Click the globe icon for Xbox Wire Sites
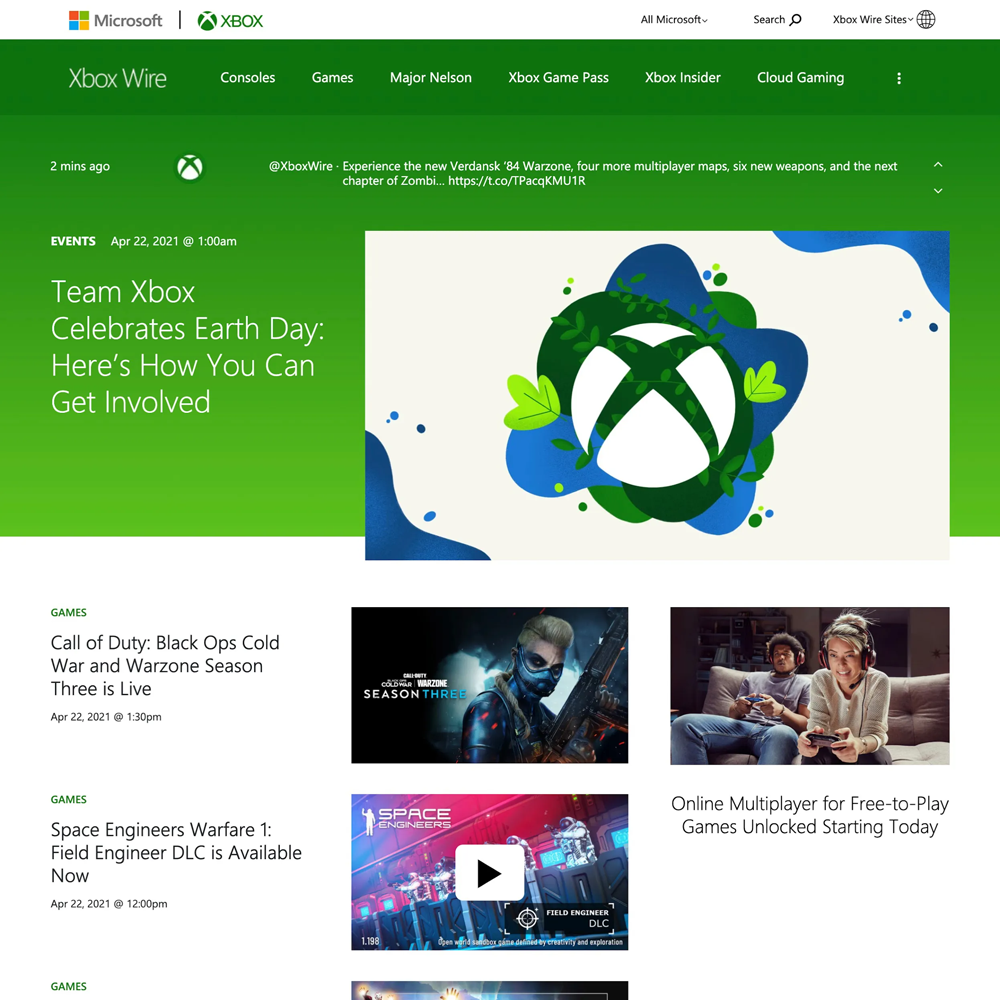This screenshot has width=1000, height=1000. tap(926, 20)
